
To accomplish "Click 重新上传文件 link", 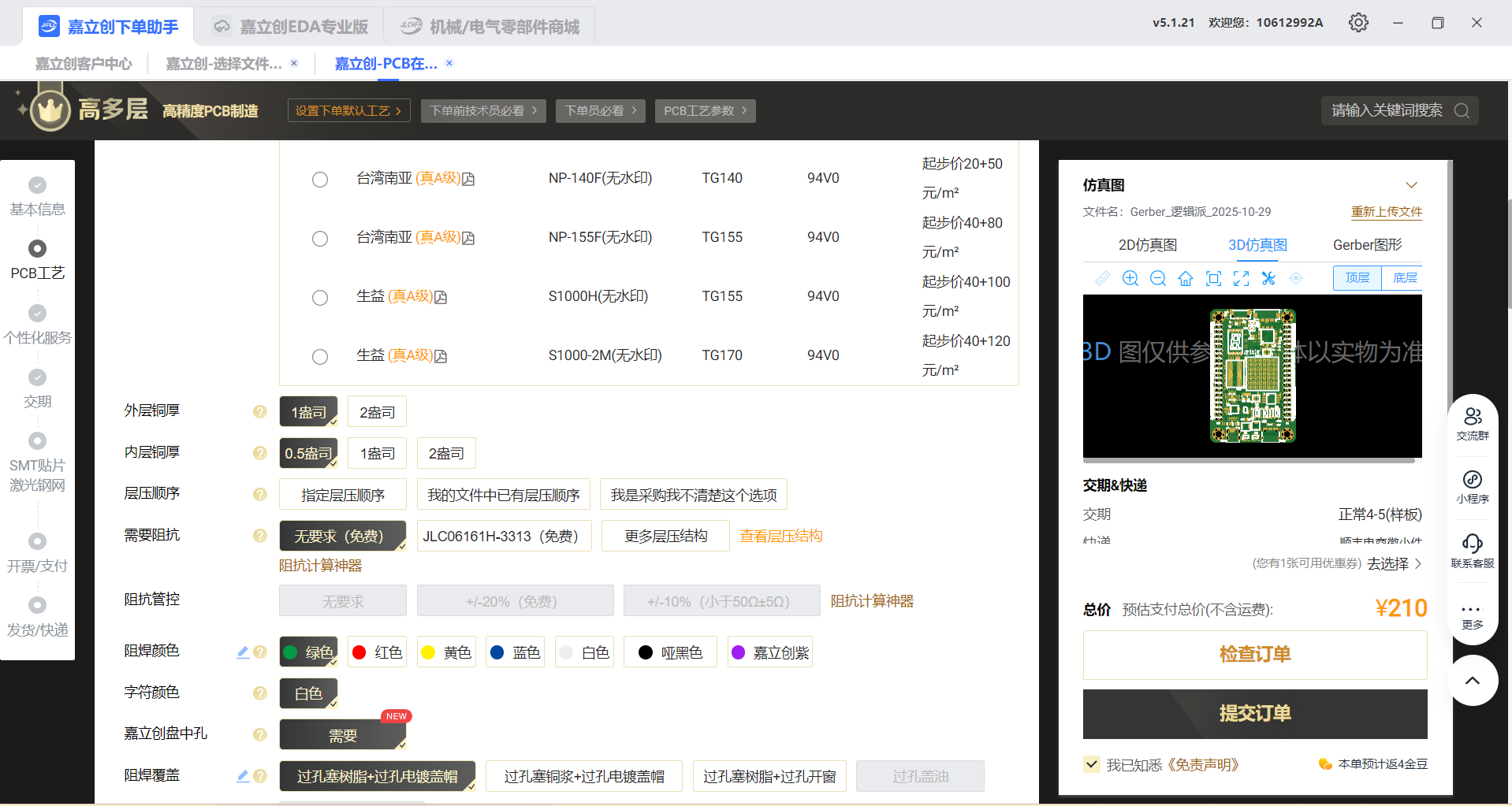I will point(1386,212).
